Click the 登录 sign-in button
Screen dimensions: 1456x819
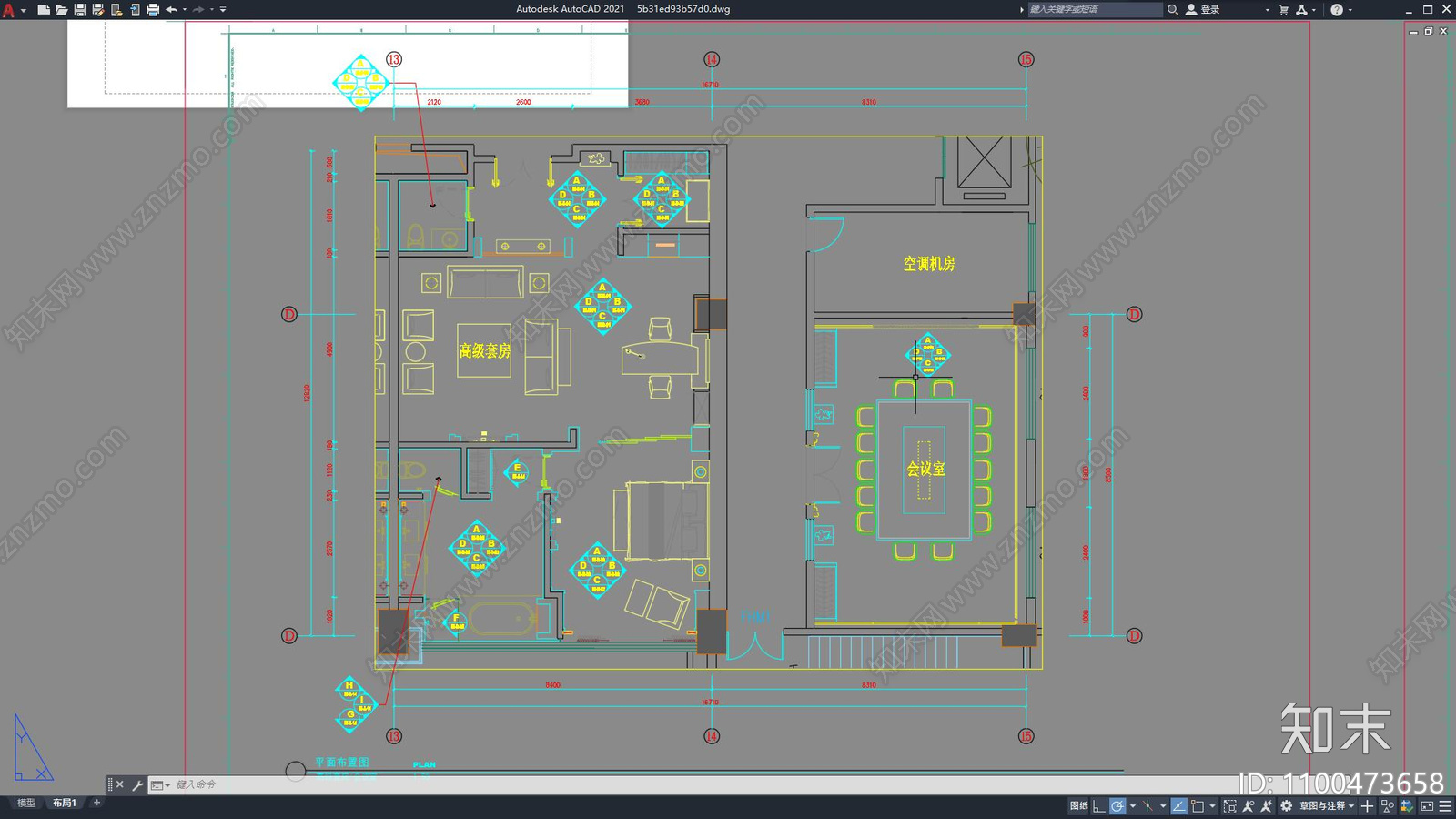point(1203,9)
